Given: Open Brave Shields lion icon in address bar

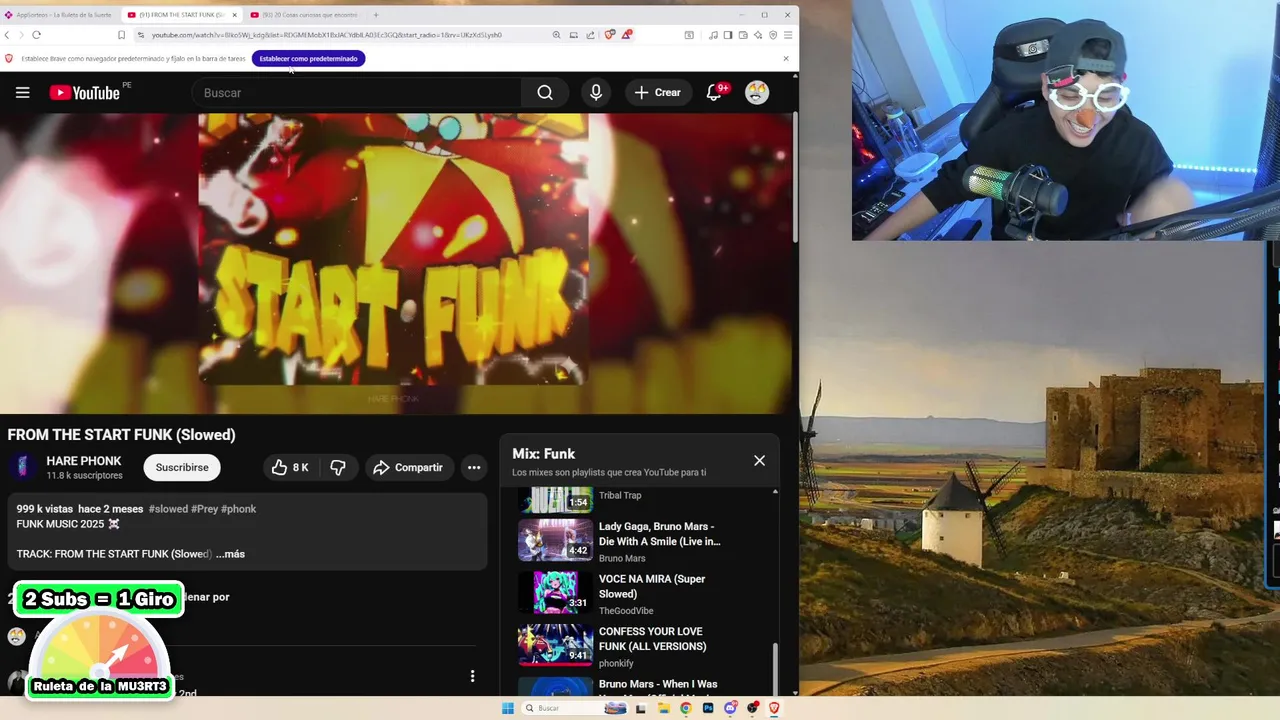Looking at the screenshot, I should 610,35.
